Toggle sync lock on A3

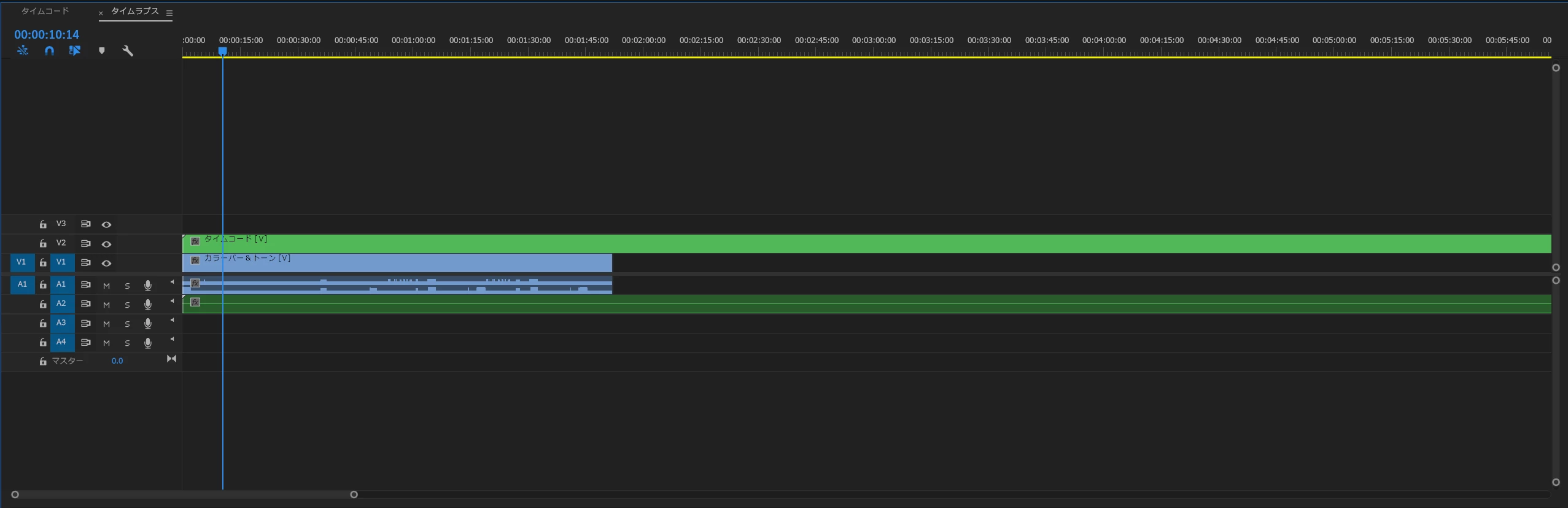point(86,322)
